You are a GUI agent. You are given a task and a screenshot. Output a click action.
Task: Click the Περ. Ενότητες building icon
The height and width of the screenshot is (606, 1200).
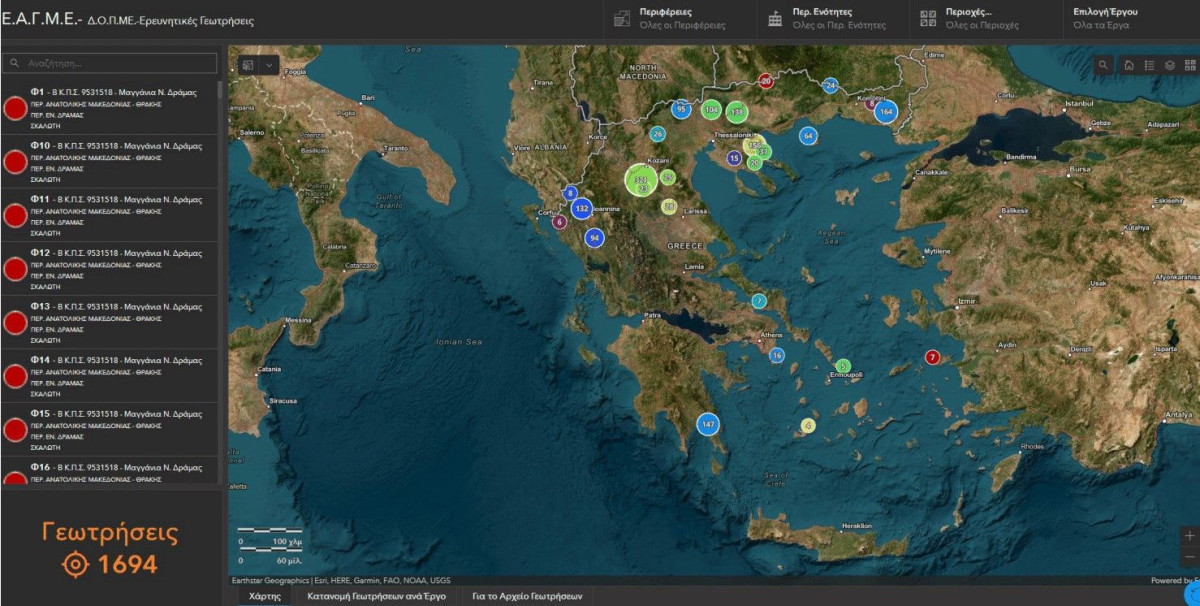pos(775,18)
